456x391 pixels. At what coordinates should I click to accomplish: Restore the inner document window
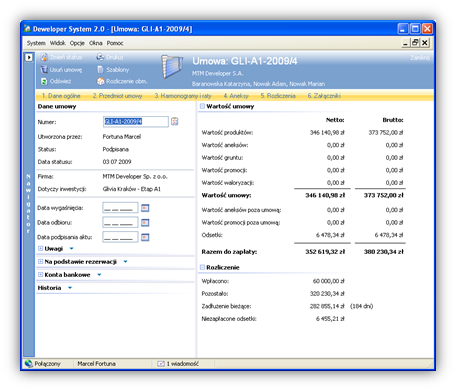click(415, 43)
